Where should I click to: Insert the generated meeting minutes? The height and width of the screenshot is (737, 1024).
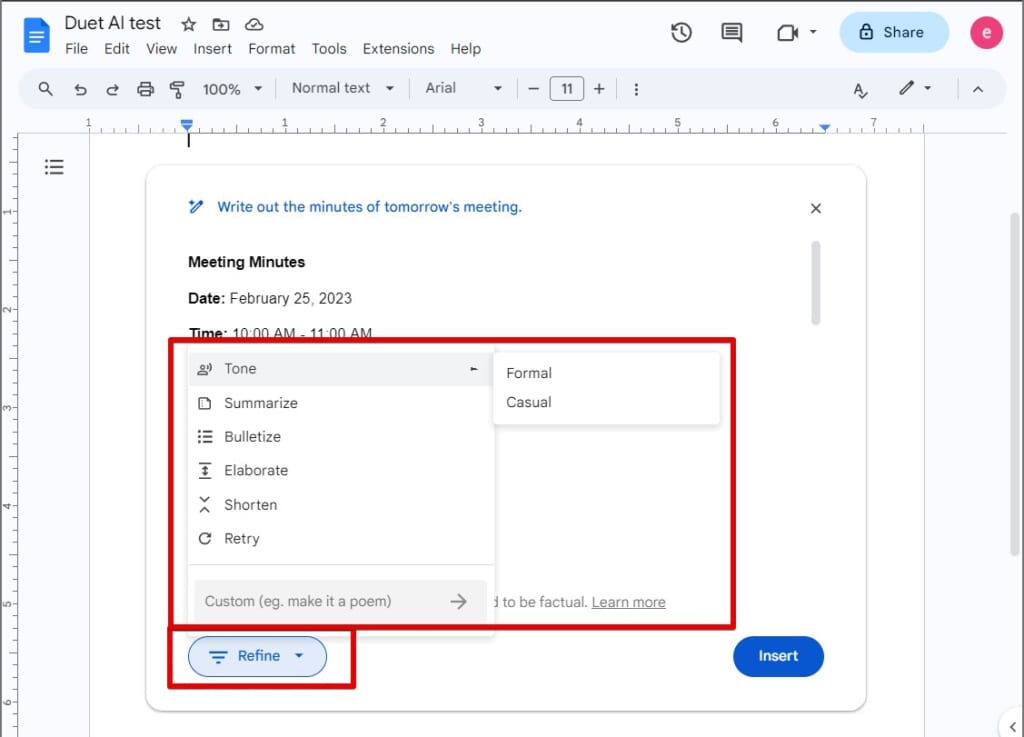pos(778,656)
